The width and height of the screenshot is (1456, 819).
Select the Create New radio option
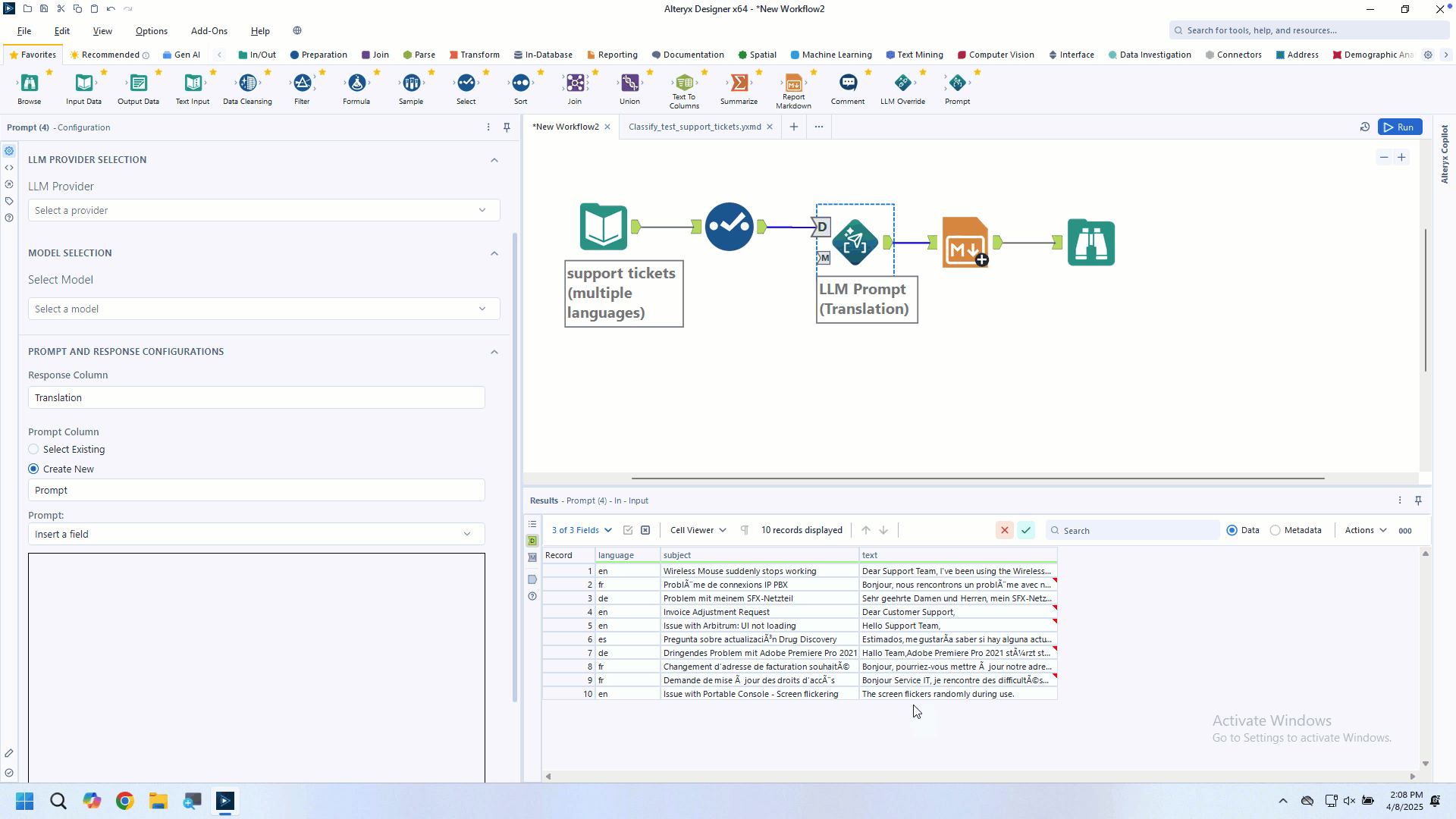(x=33, y=469)
